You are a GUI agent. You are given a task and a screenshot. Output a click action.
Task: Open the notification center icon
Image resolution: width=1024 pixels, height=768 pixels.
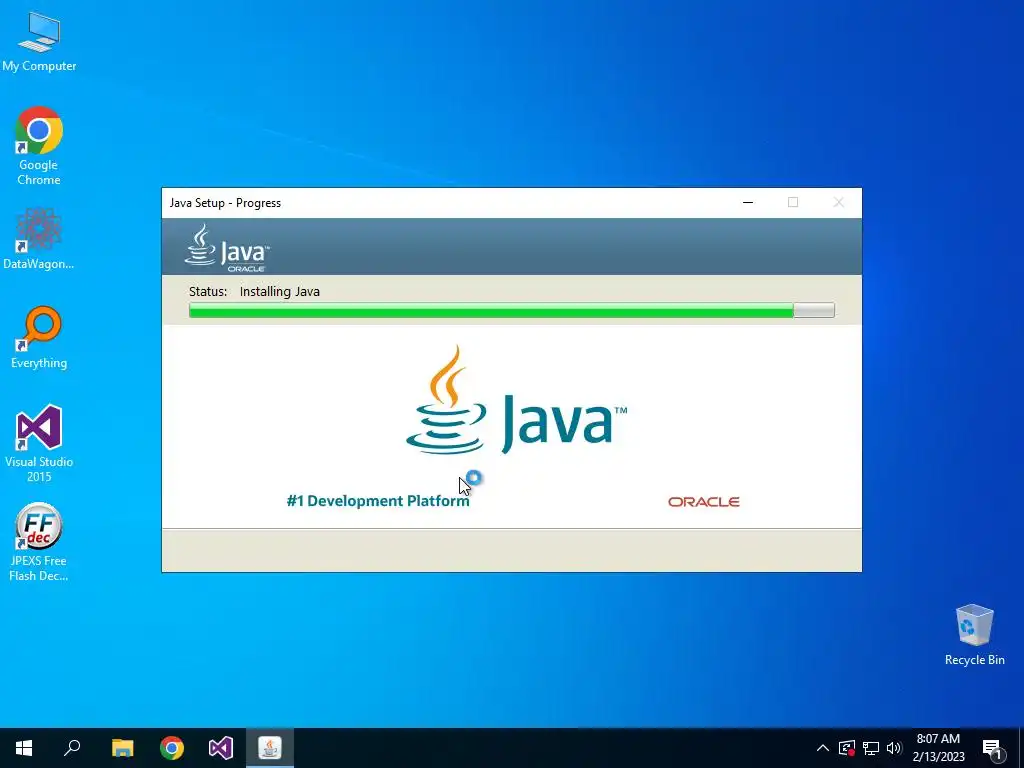(993, 749)
